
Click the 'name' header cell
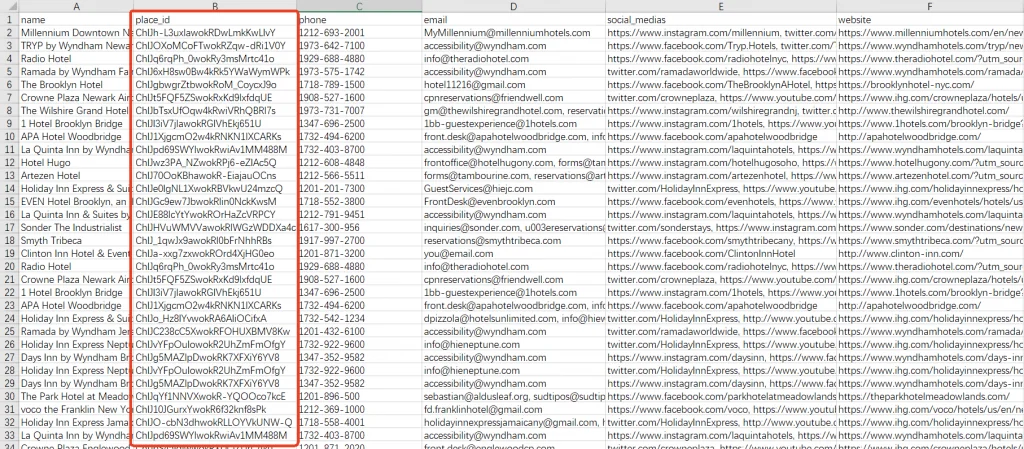[76, 20]
